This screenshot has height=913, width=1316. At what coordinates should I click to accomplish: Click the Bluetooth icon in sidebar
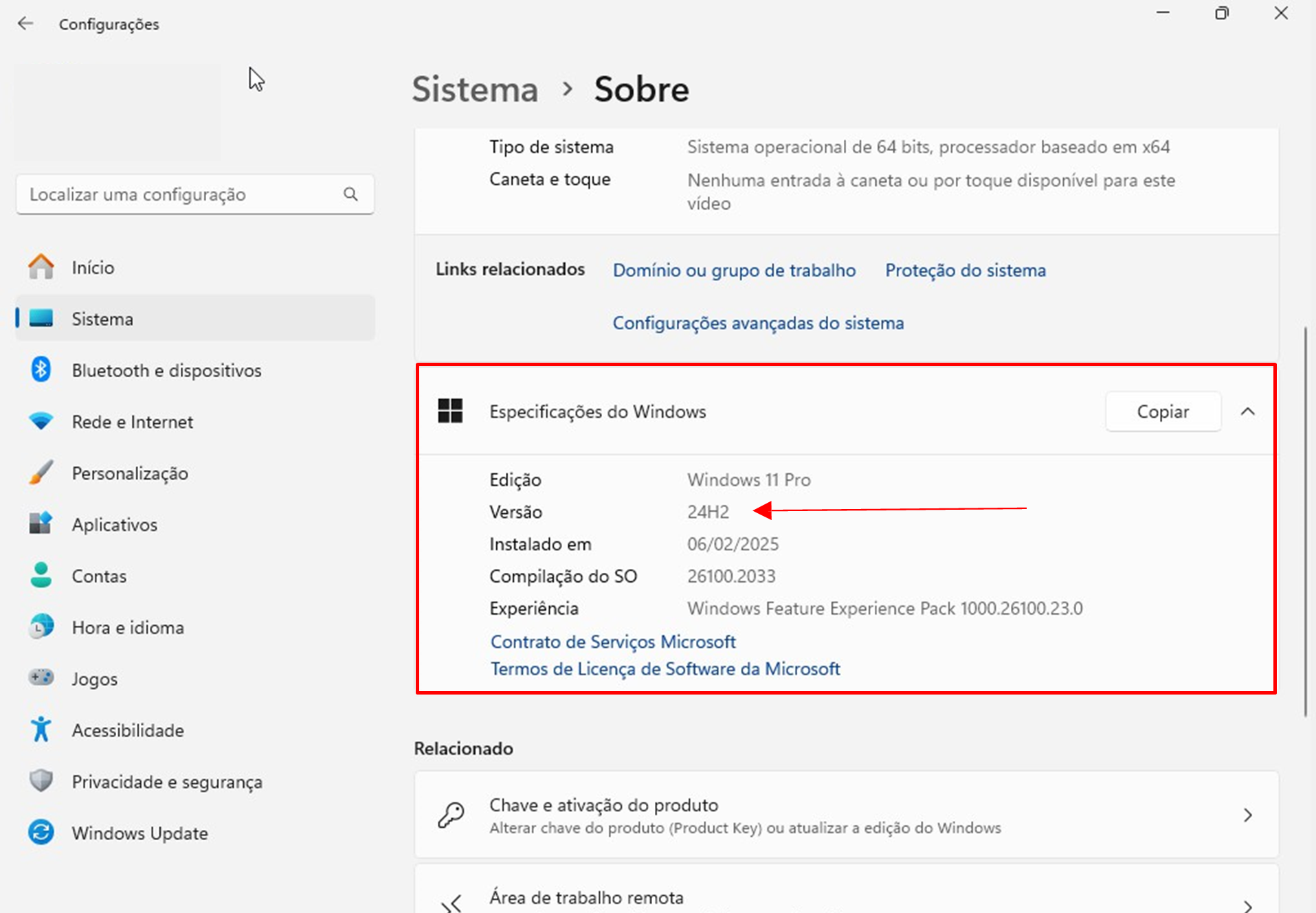(41, 370)
